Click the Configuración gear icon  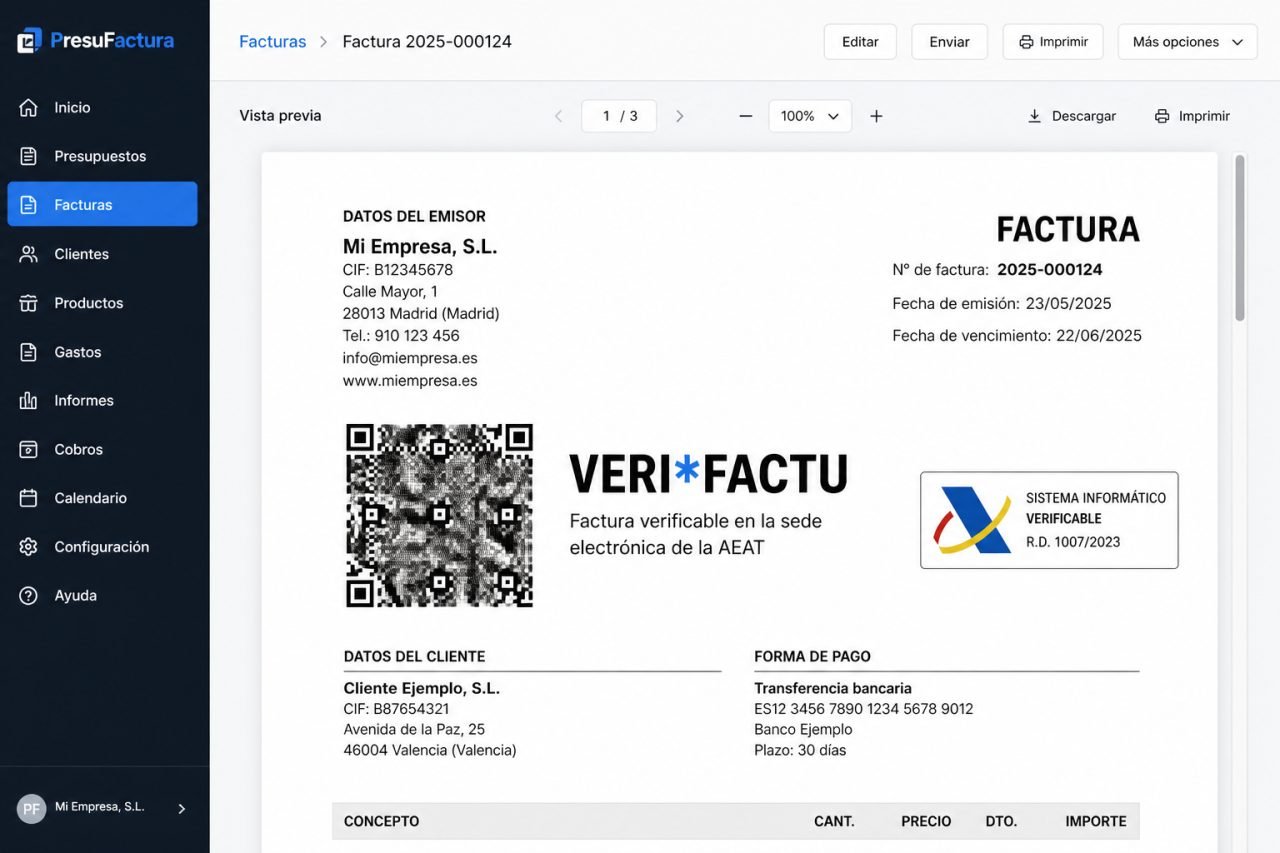tap(28, 547)
